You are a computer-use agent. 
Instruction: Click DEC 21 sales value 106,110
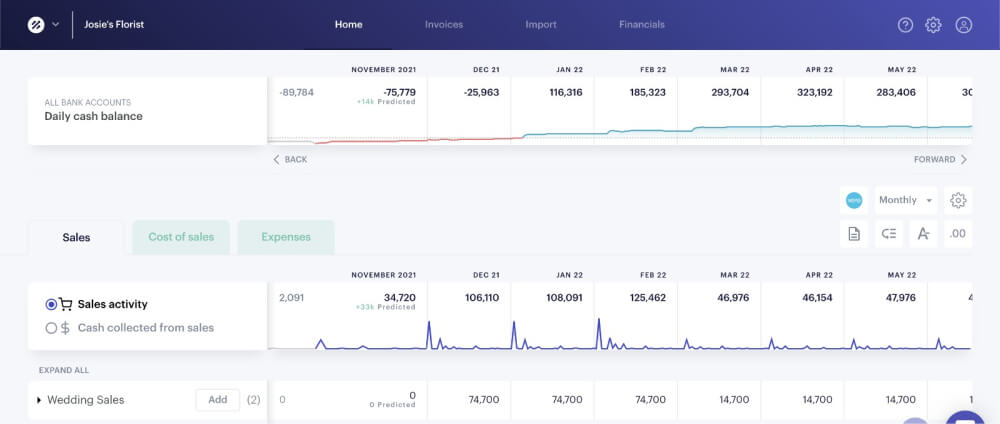(482, 298)
